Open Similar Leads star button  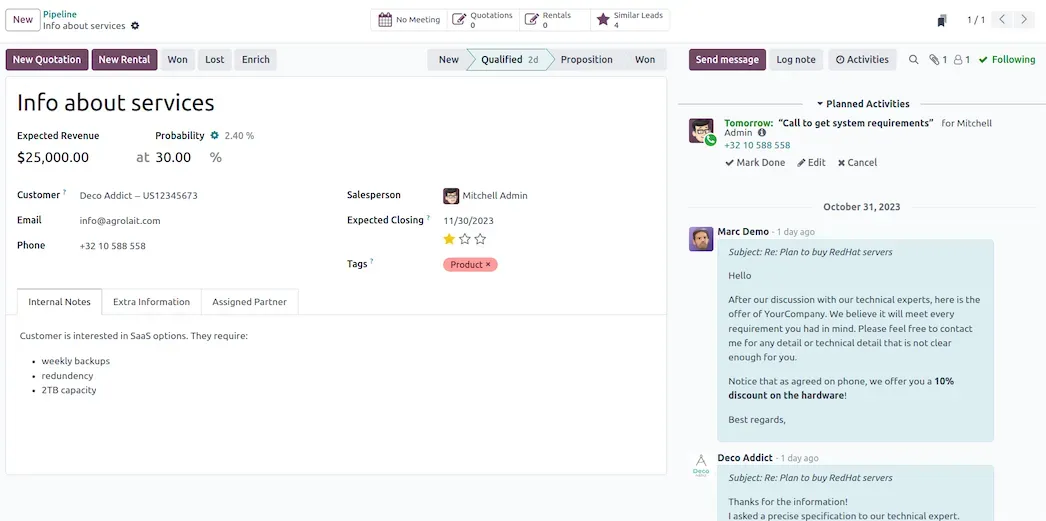[x=630, y=20]
